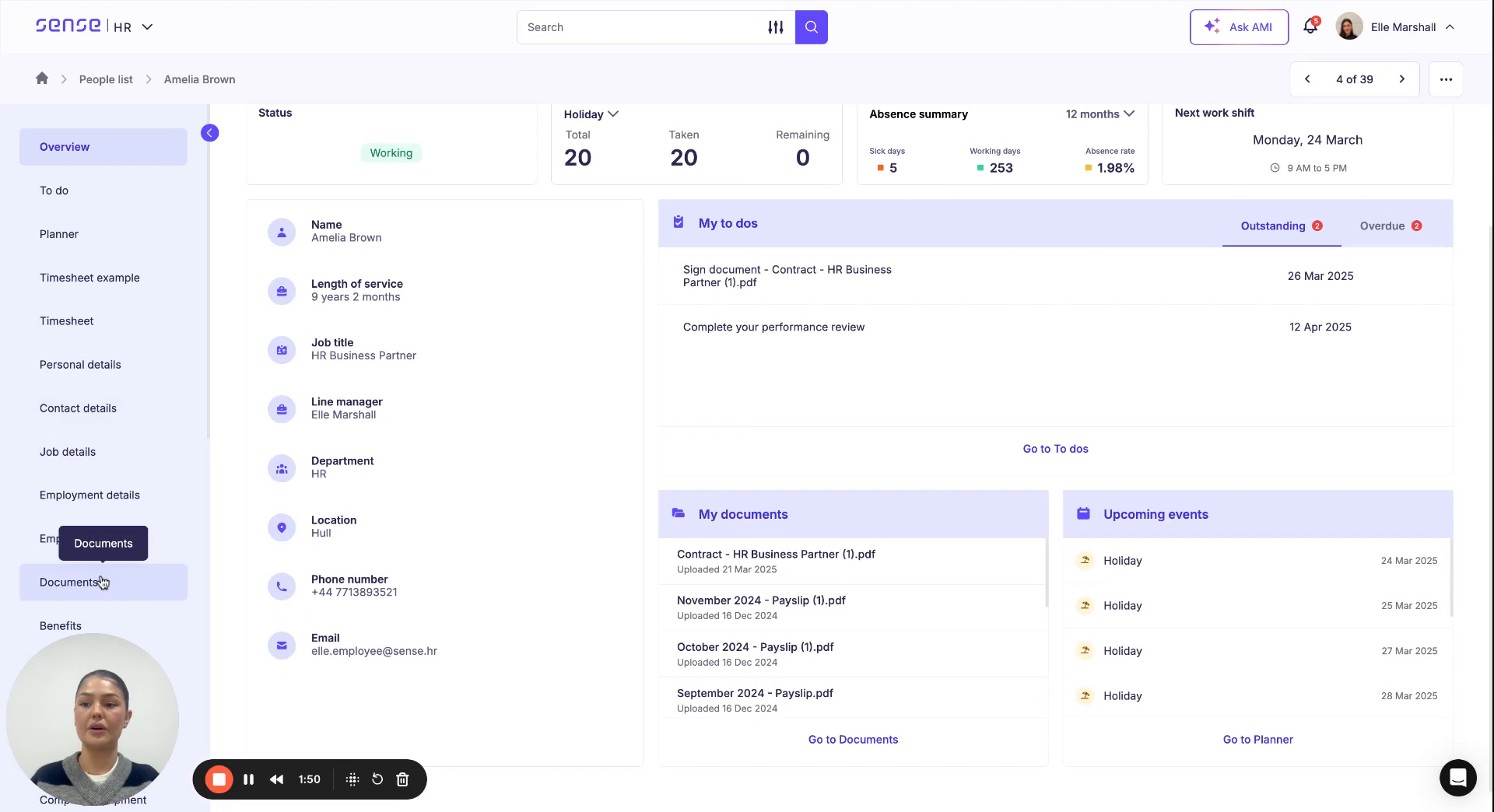This screenshot has width=1494, height=812.
Task: Collapse the sidebar using the chevron toggle
Action: coord(209,132)
